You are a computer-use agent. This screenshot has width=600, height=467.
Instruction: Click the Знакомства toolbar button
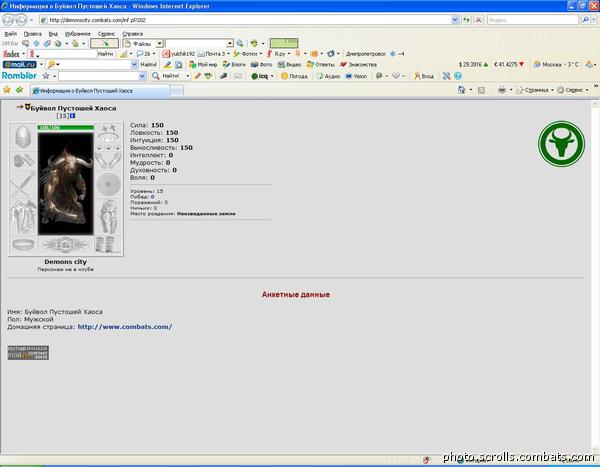point(358,64)
